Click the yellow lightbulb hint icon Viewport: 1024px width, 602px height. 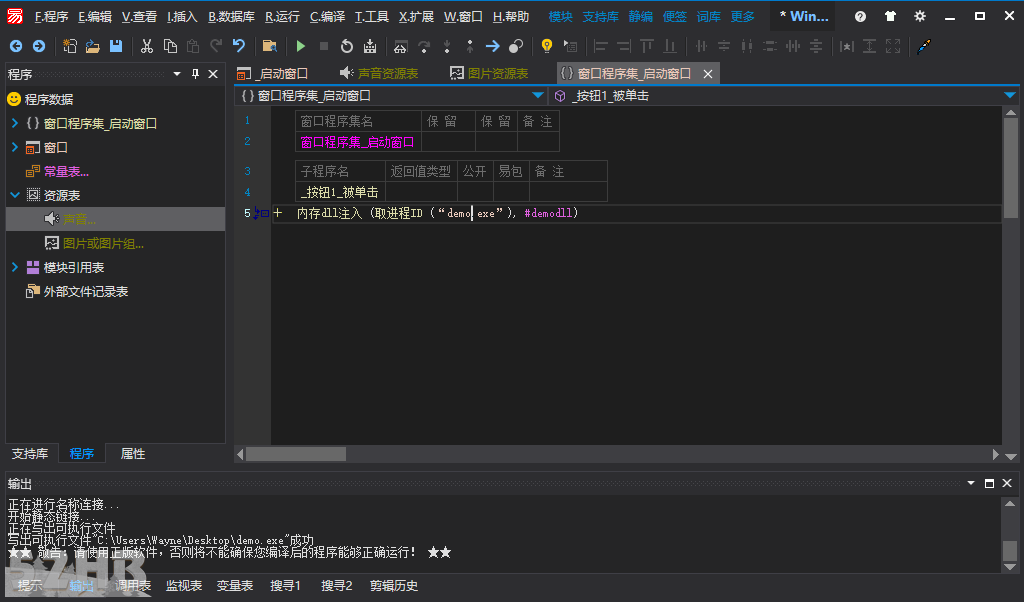pos(547,46)
